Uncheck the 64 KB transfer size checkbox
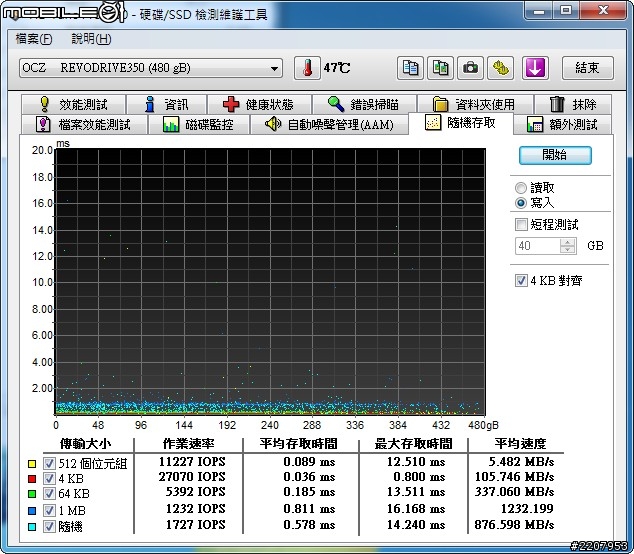634x554 pixels. 49,493
